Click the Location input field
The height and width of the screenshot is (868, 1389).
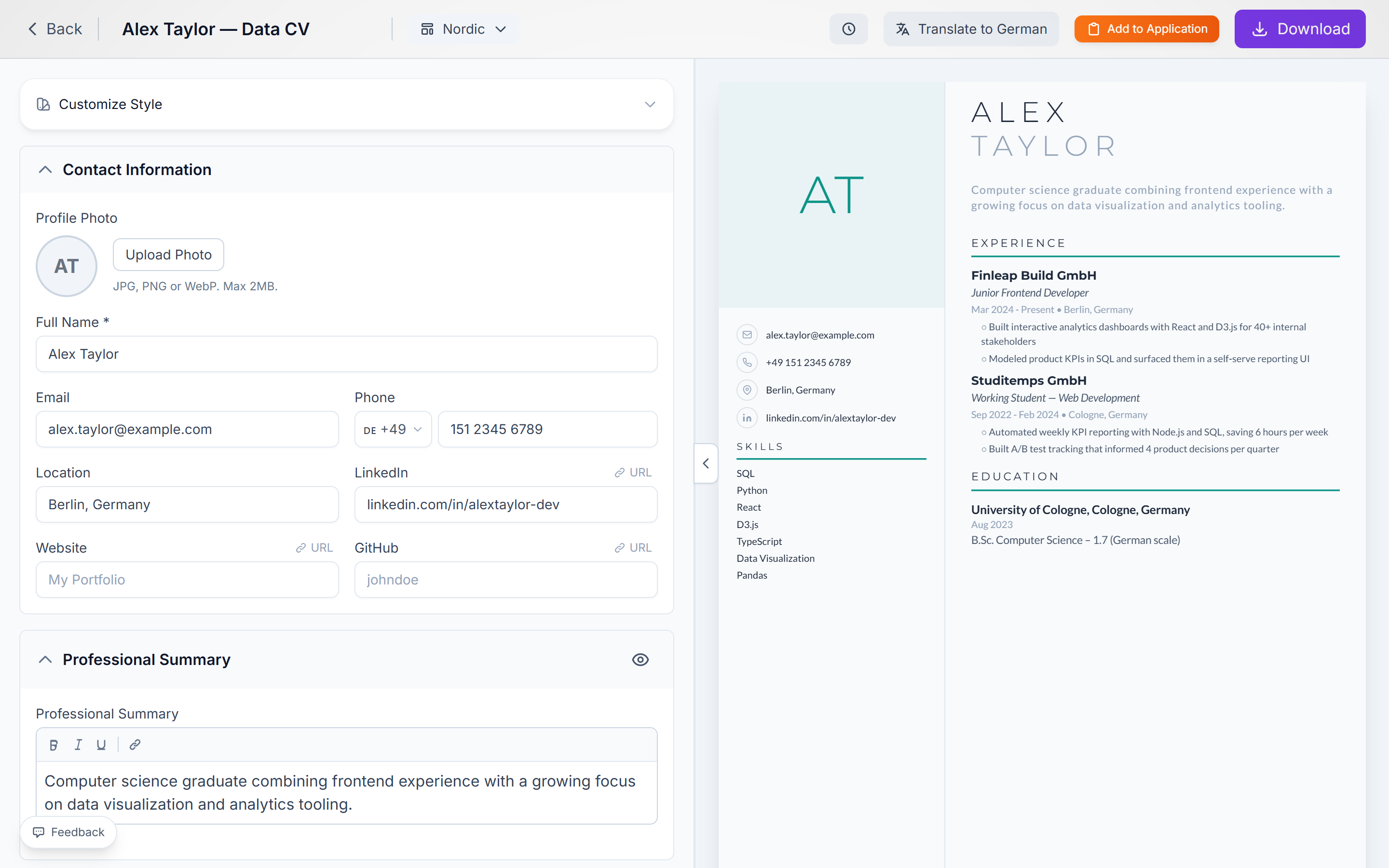pos(187,504)
